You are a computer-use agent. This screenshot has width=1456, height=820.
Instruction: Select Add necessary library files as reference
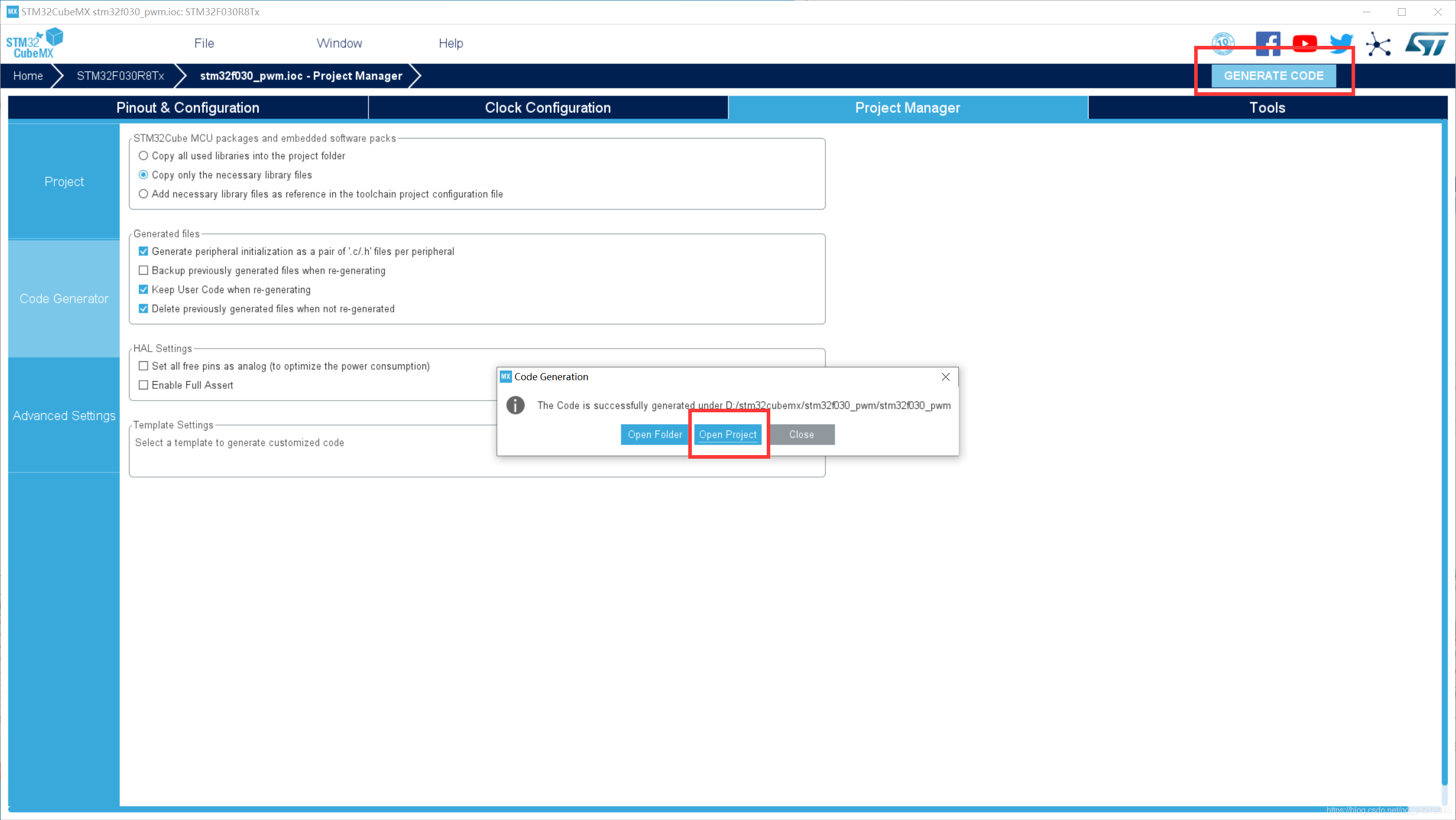tap(144, 194)
